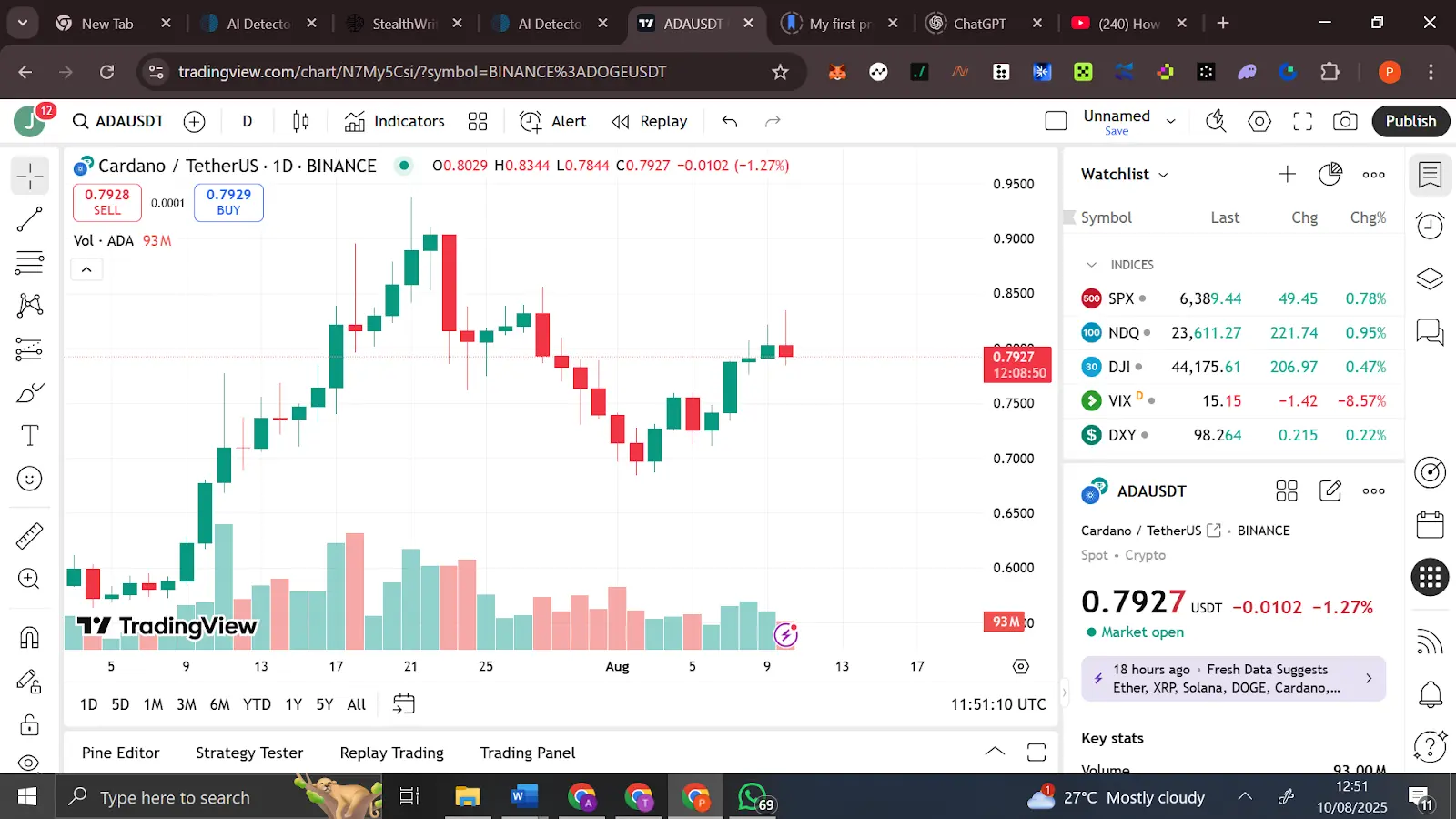Add symbol to the watchlist
Viewport: 1456px width, 819px height.
(1287, 174)
